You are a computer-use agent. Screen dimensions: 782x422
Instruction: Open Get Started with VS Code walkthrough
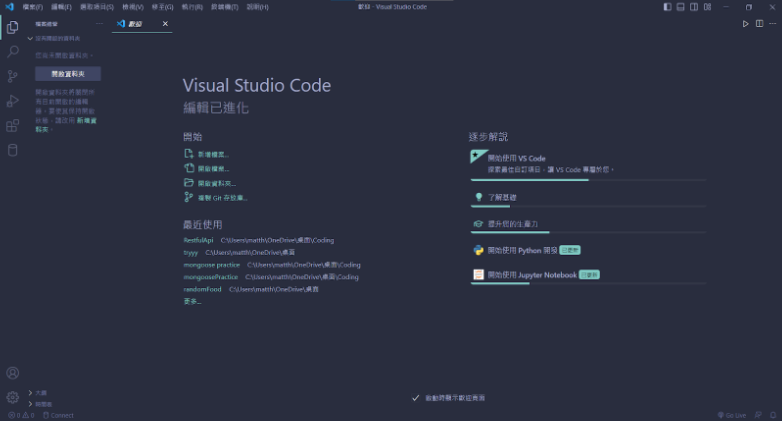[x=588, y=164]
